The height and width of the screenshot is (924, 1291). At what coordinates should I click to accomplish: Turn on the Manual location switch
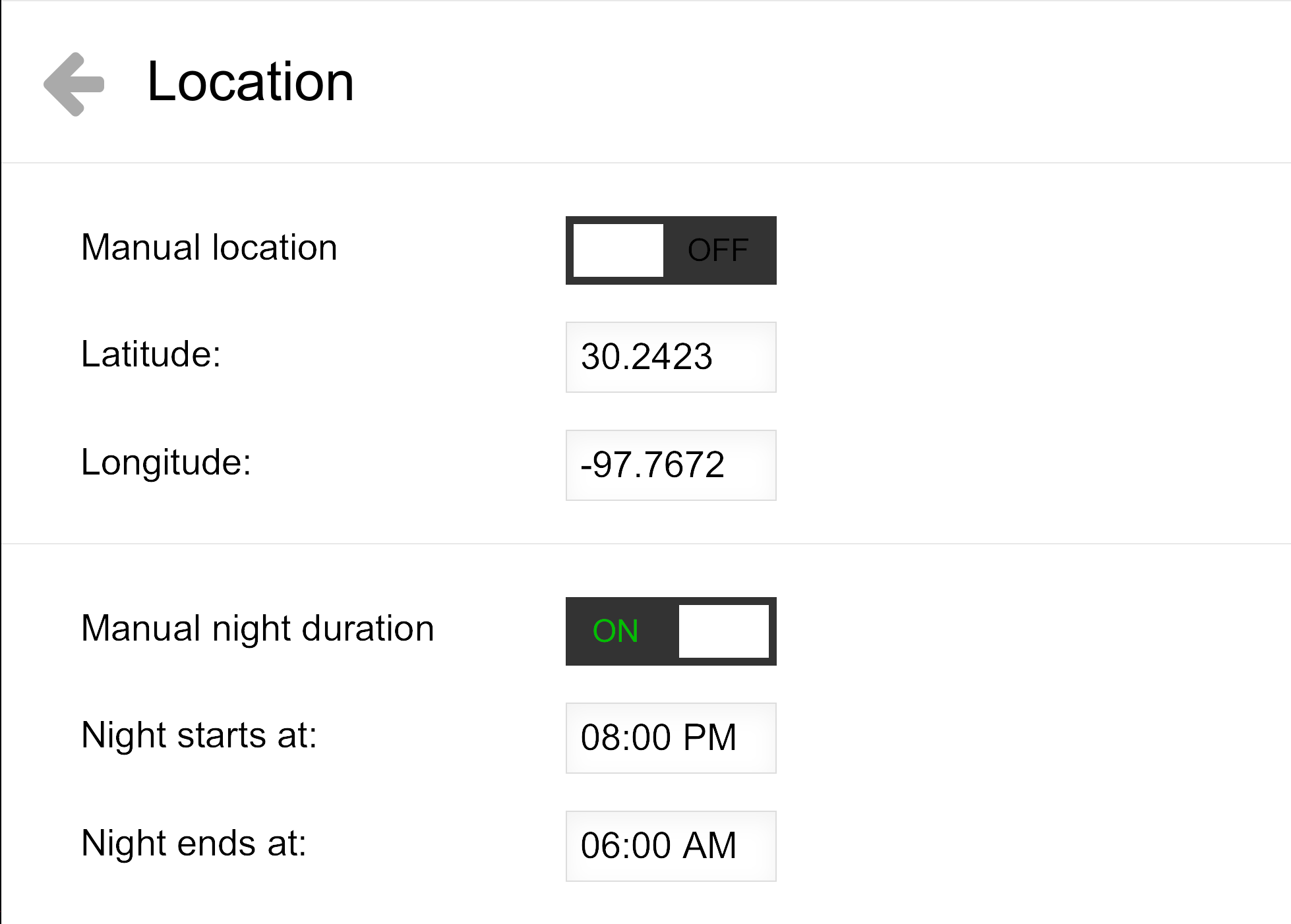coord(671,250)
